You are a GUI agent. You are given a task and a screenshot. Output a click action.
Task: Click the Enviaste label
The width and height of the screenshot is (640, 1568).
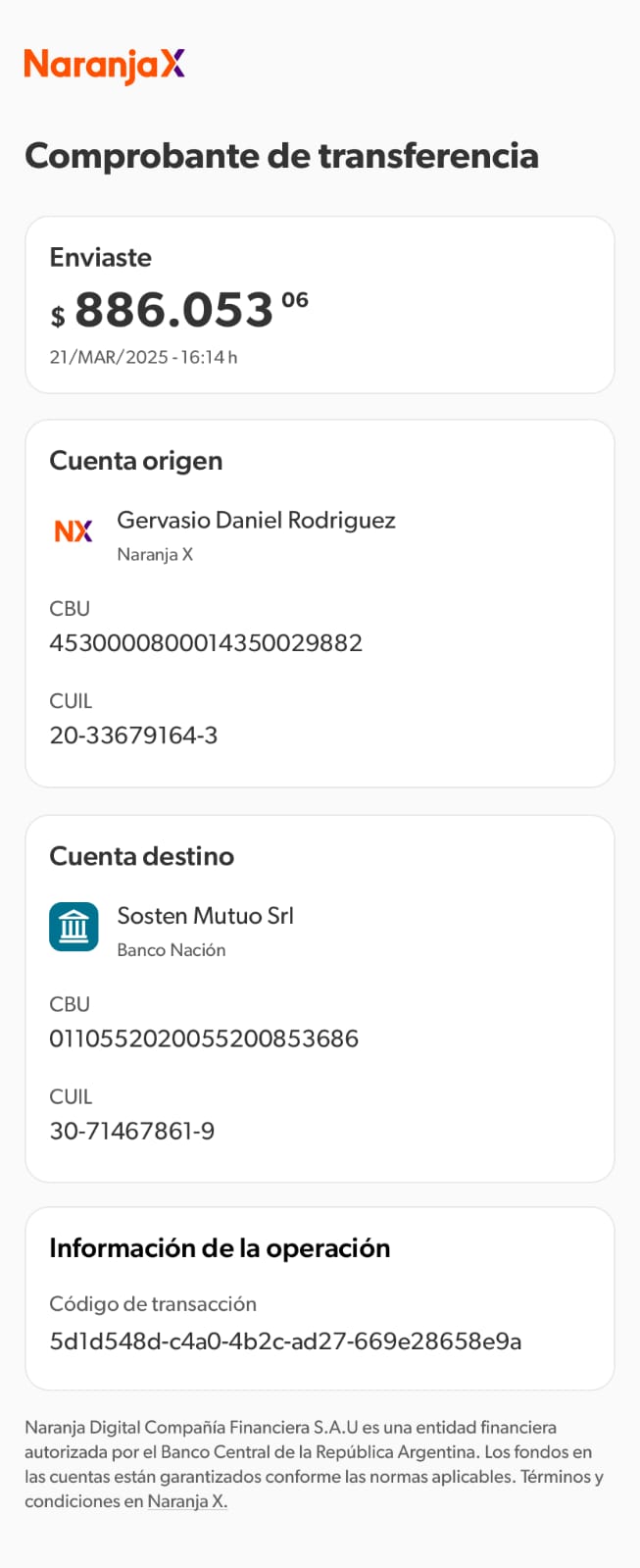(x=101, y=258)
